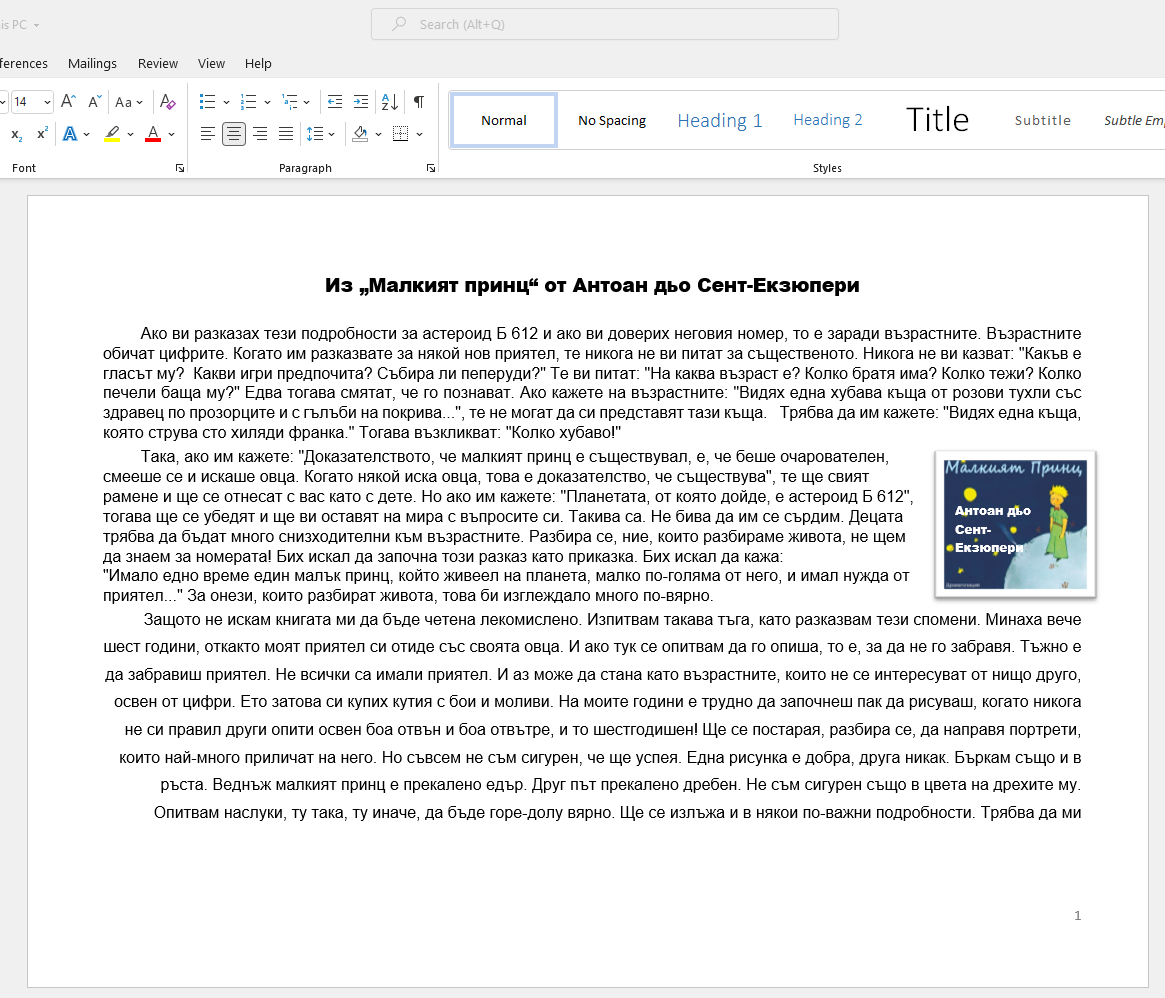
Task: Decrease paragraph indent
Action: point(335,102)
